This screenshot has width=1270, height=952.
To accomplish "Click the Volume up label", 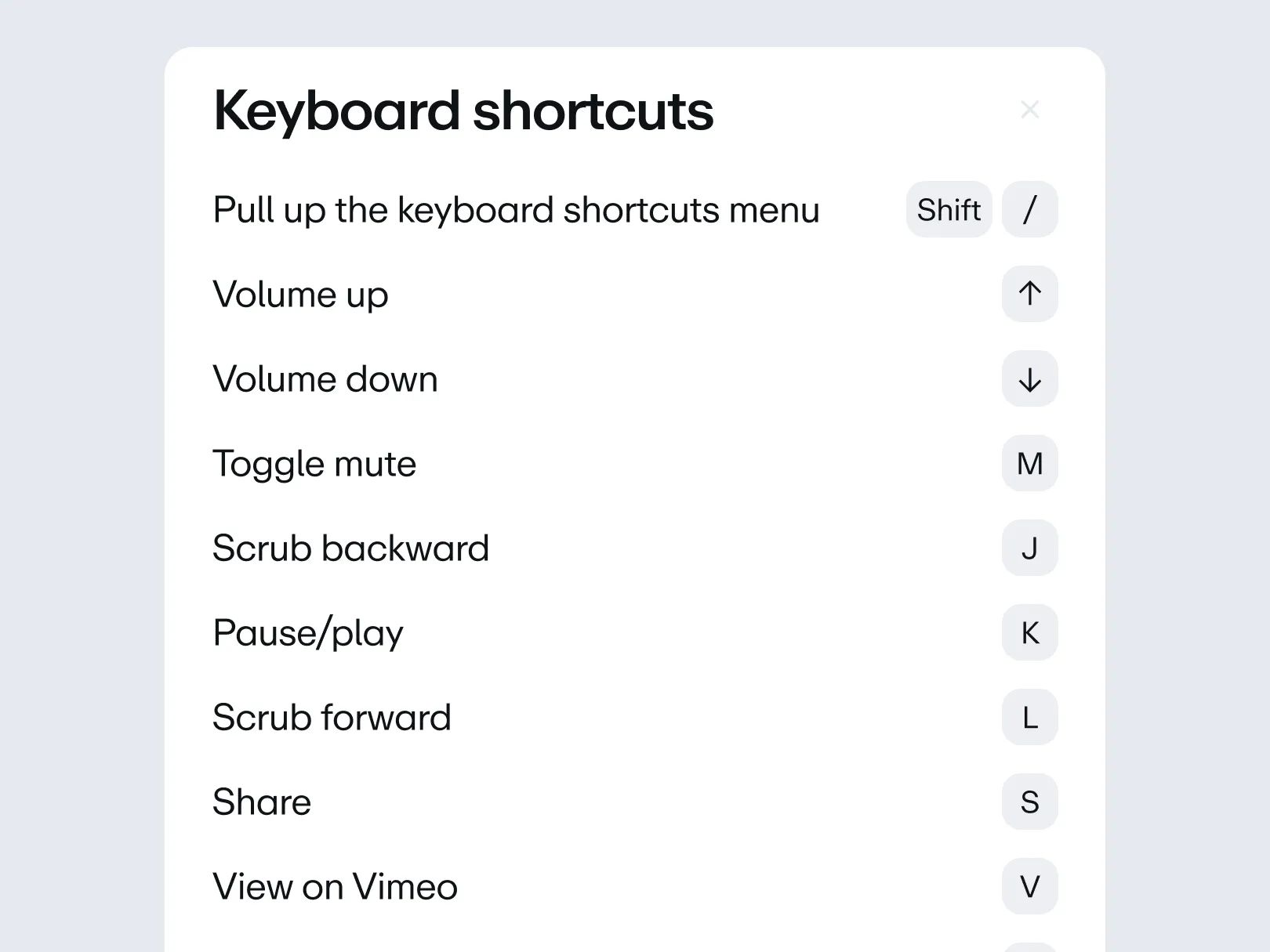I will click(x=299, y=294).
